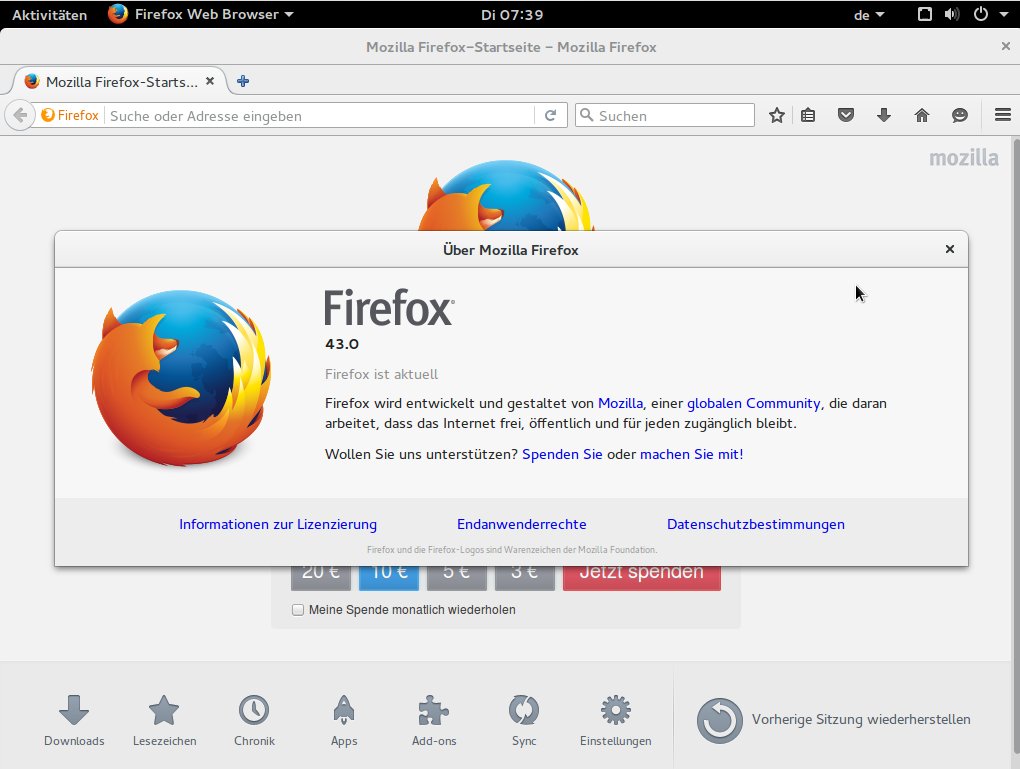
Task: Open the clock Di 07:39 menu
Action: [x=512, y=15]
